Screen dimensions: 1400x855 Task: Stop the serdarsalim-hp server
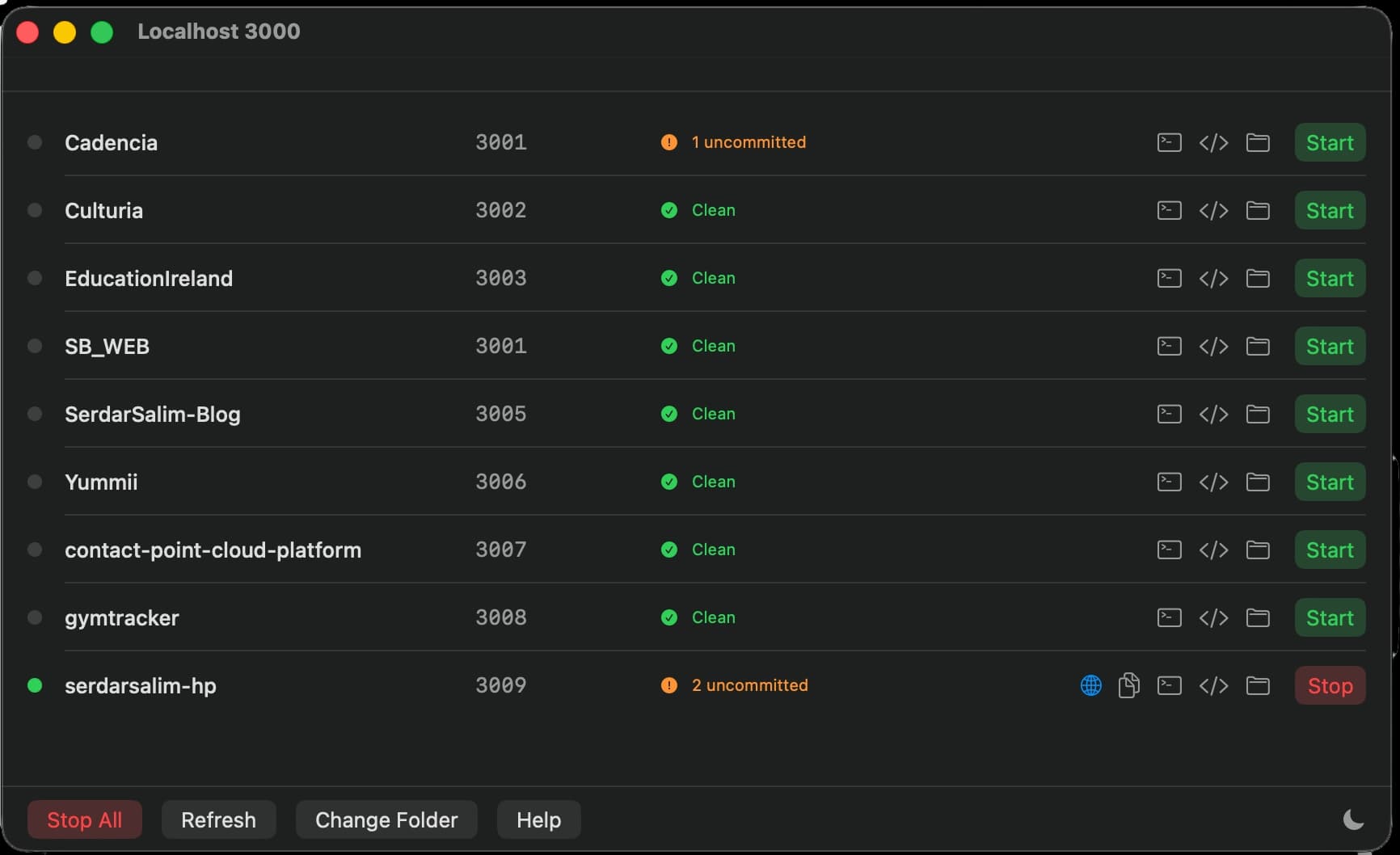tap(1330, 685)
